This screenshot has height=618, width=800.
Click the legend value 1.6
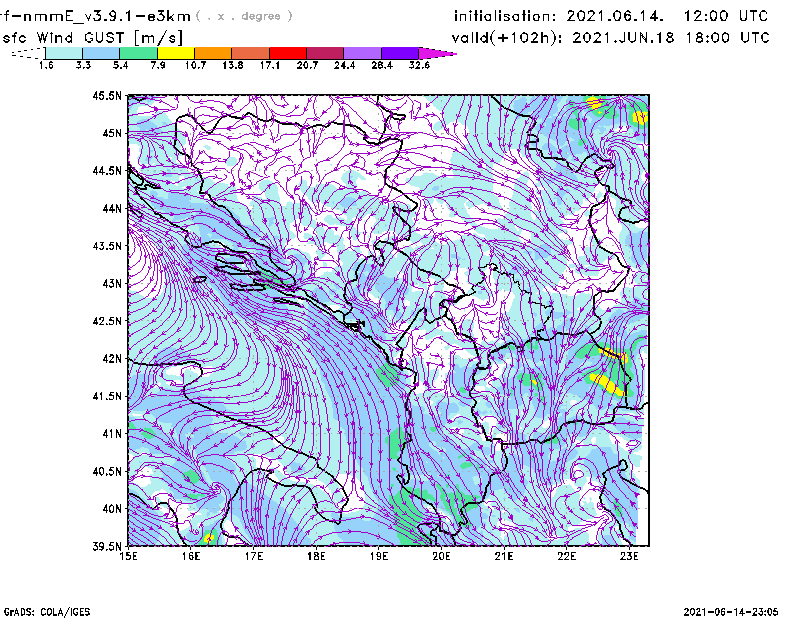pos(46,65)
